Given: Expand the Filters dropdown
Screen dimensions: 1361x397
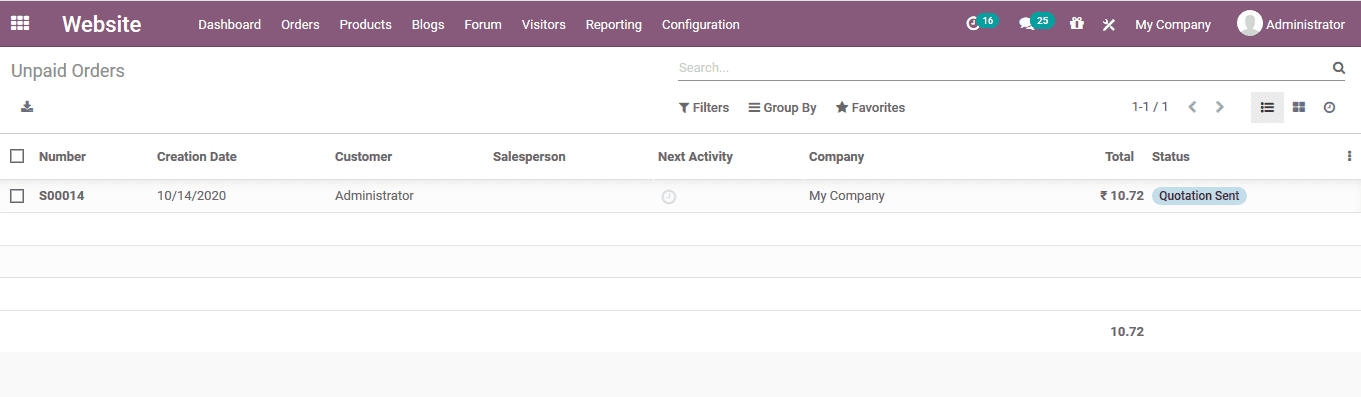Looking at the screenshot, I should click(x=704, y=107).
